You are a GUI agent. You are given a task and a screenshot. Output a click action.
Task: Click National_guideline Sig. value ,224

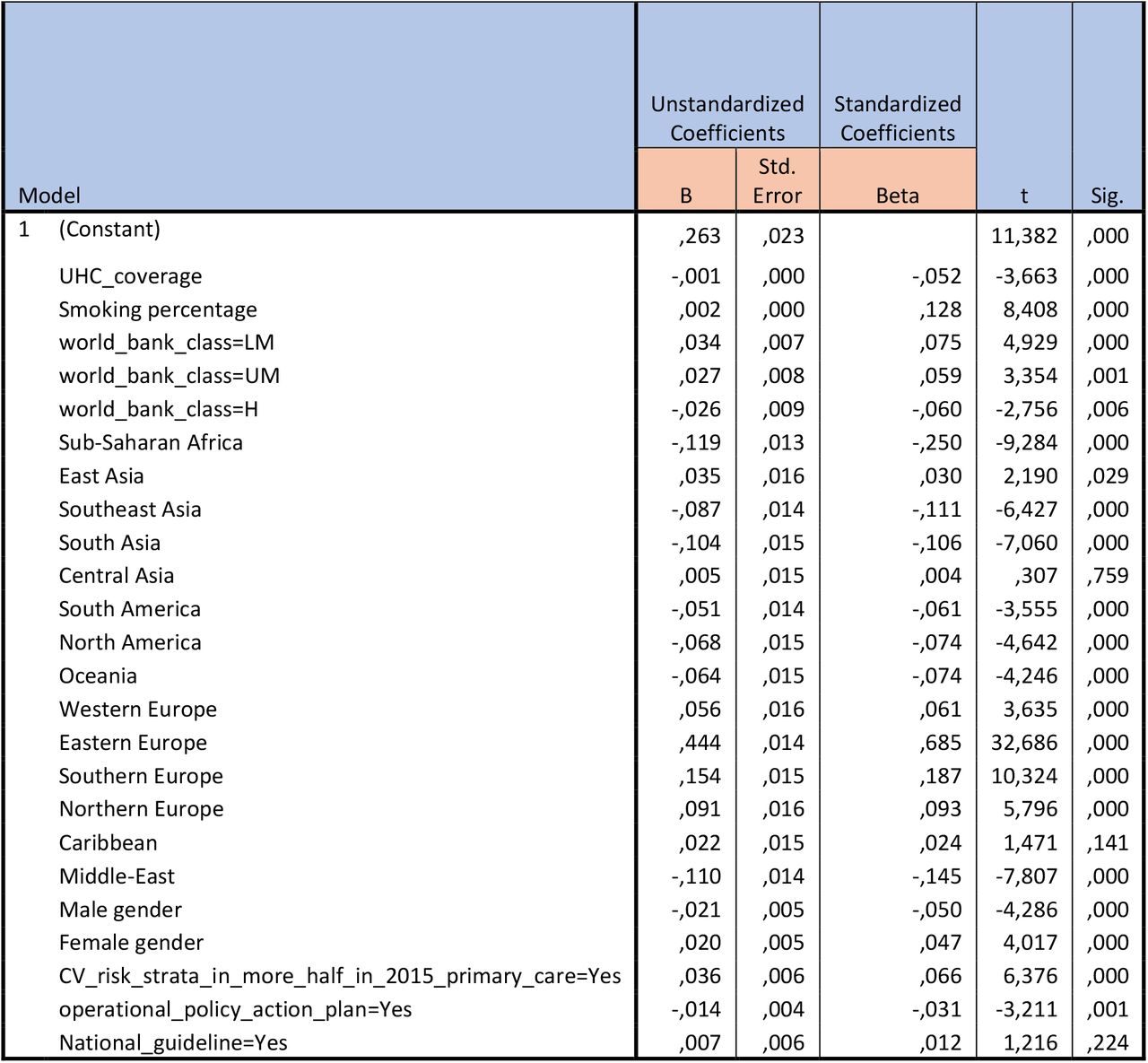click(1108, 1042)
